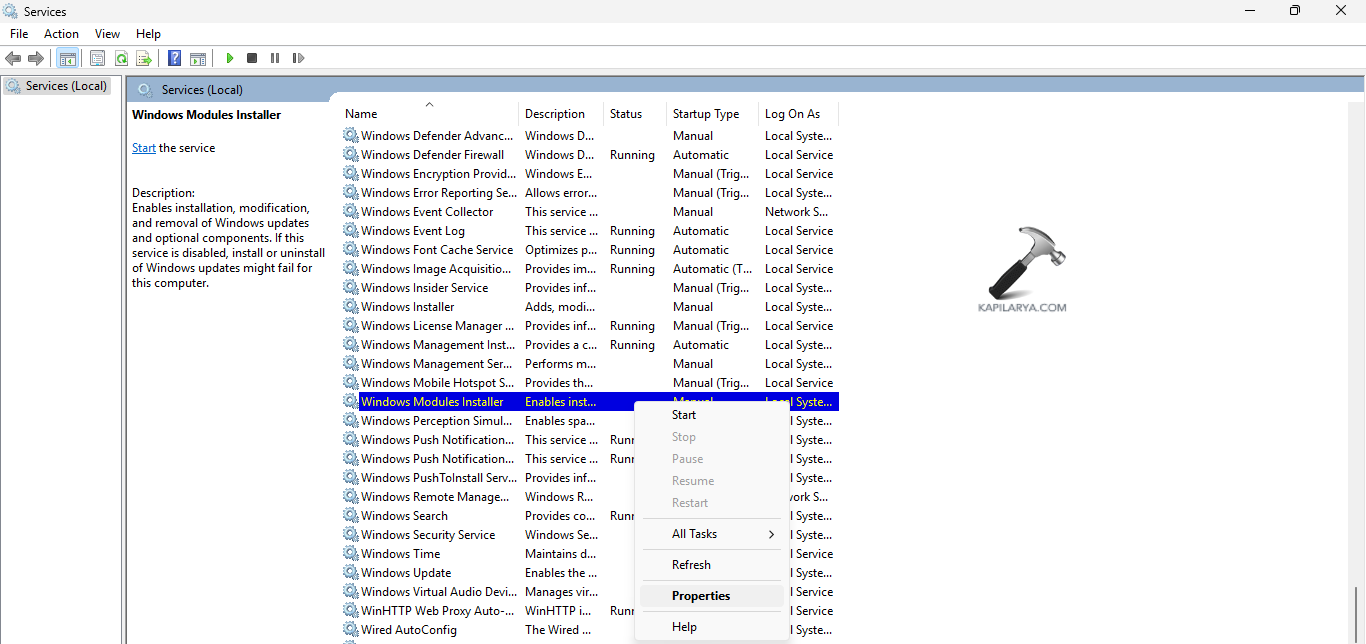Click the Back arrow toolbar icon
The height and width of the screenshot is (644, 1366).
pos(13,58)
